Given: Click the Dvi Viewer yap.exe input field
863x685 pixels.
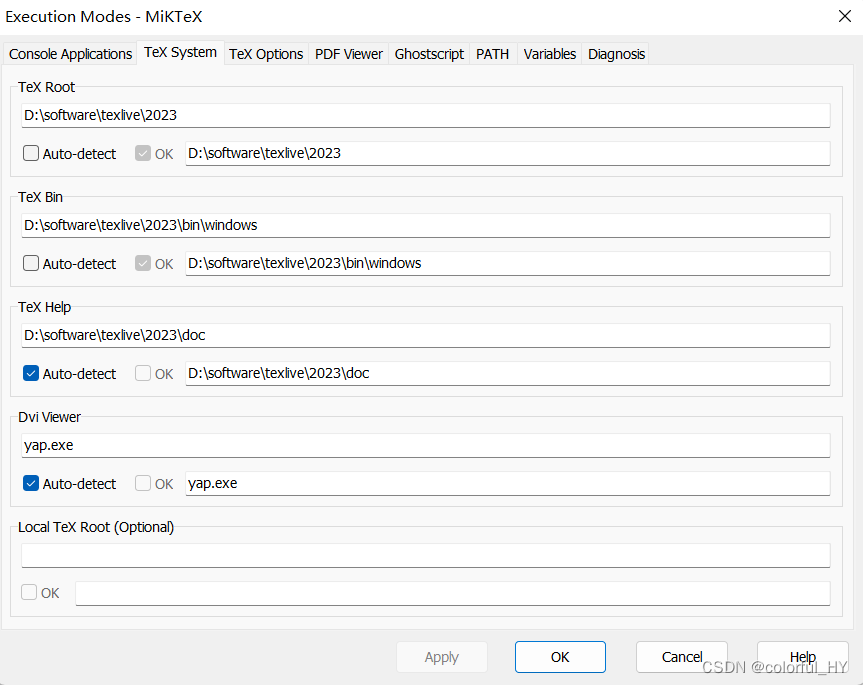Looking at the screenshot, I should pyautogui.click(x=425, y=445).
